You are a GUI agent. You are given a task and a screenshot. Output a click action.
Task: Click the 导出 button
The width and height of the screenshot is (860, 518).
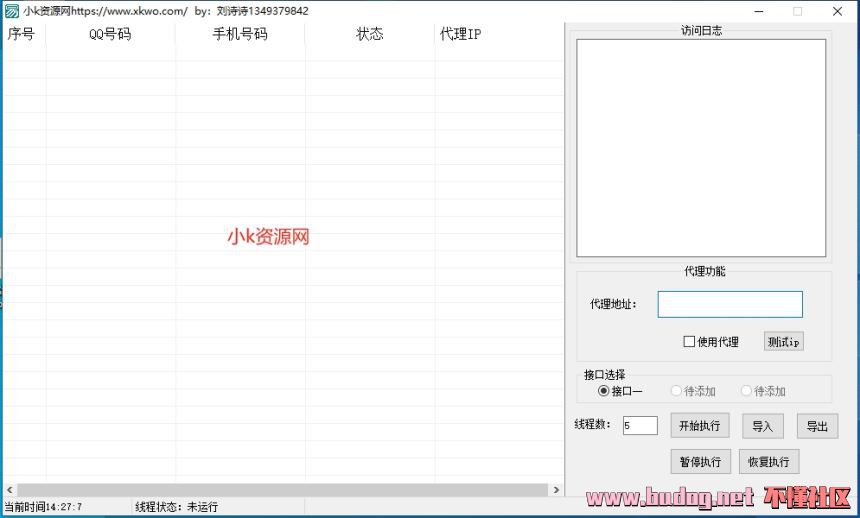click(x=816, y=426)
